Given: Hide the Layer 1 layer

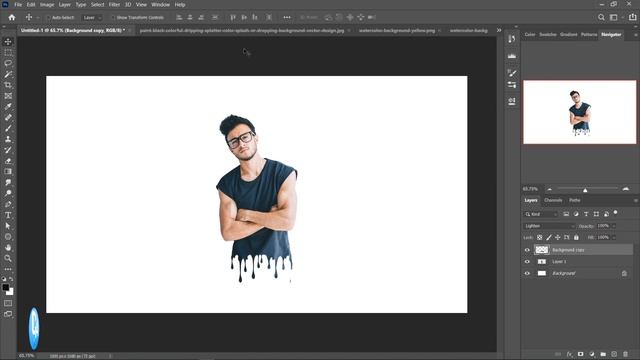Looking at the screenshot, I should (x=527, y=262).
